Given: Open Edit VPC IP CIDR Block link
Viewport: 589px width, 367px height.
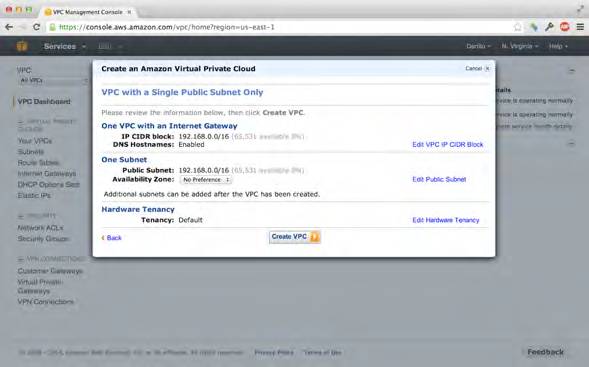Looking at the screenshot, I should pos(447,145).
